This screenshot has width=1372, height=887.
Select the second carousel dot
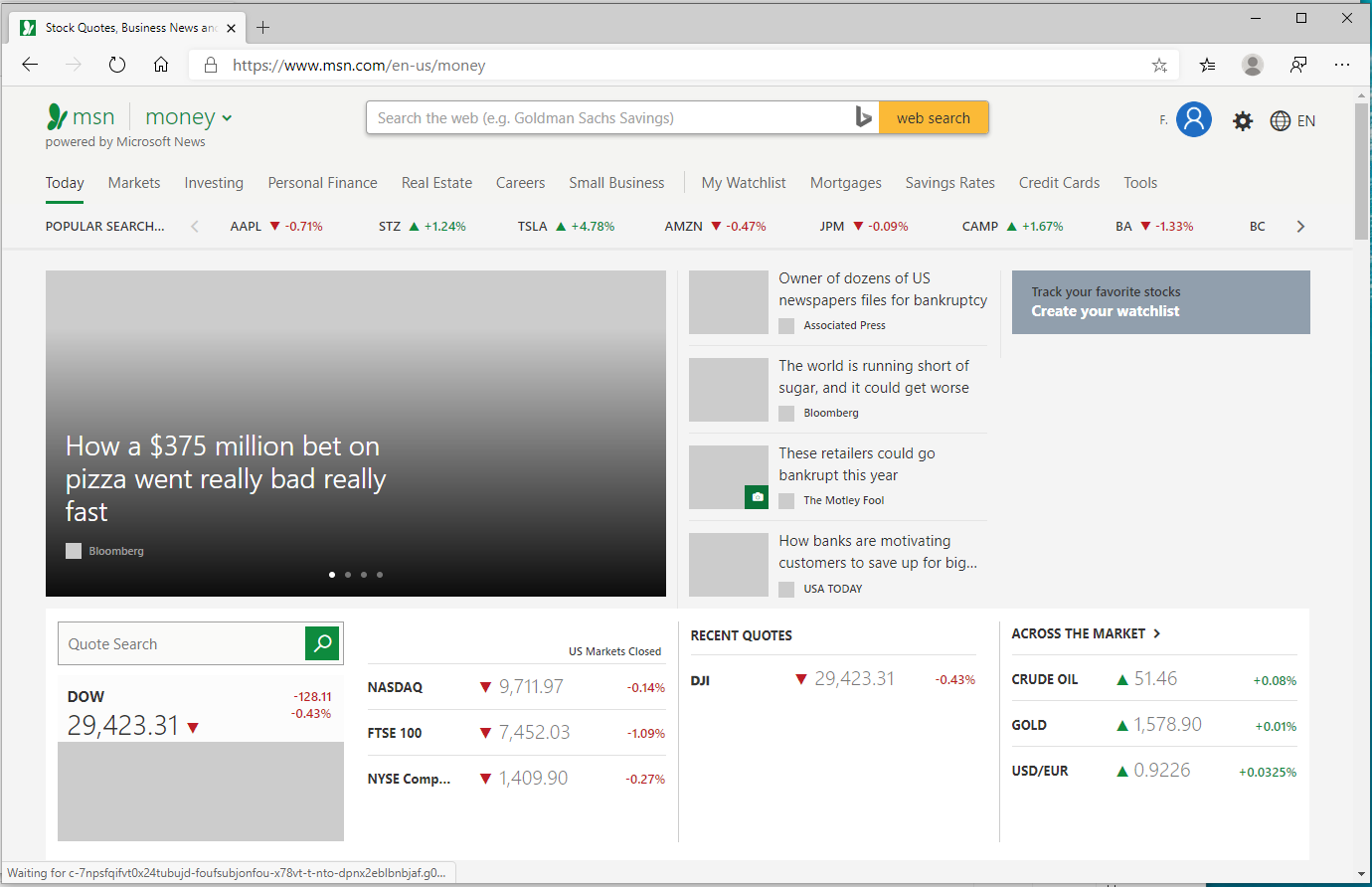pos(348,575)
